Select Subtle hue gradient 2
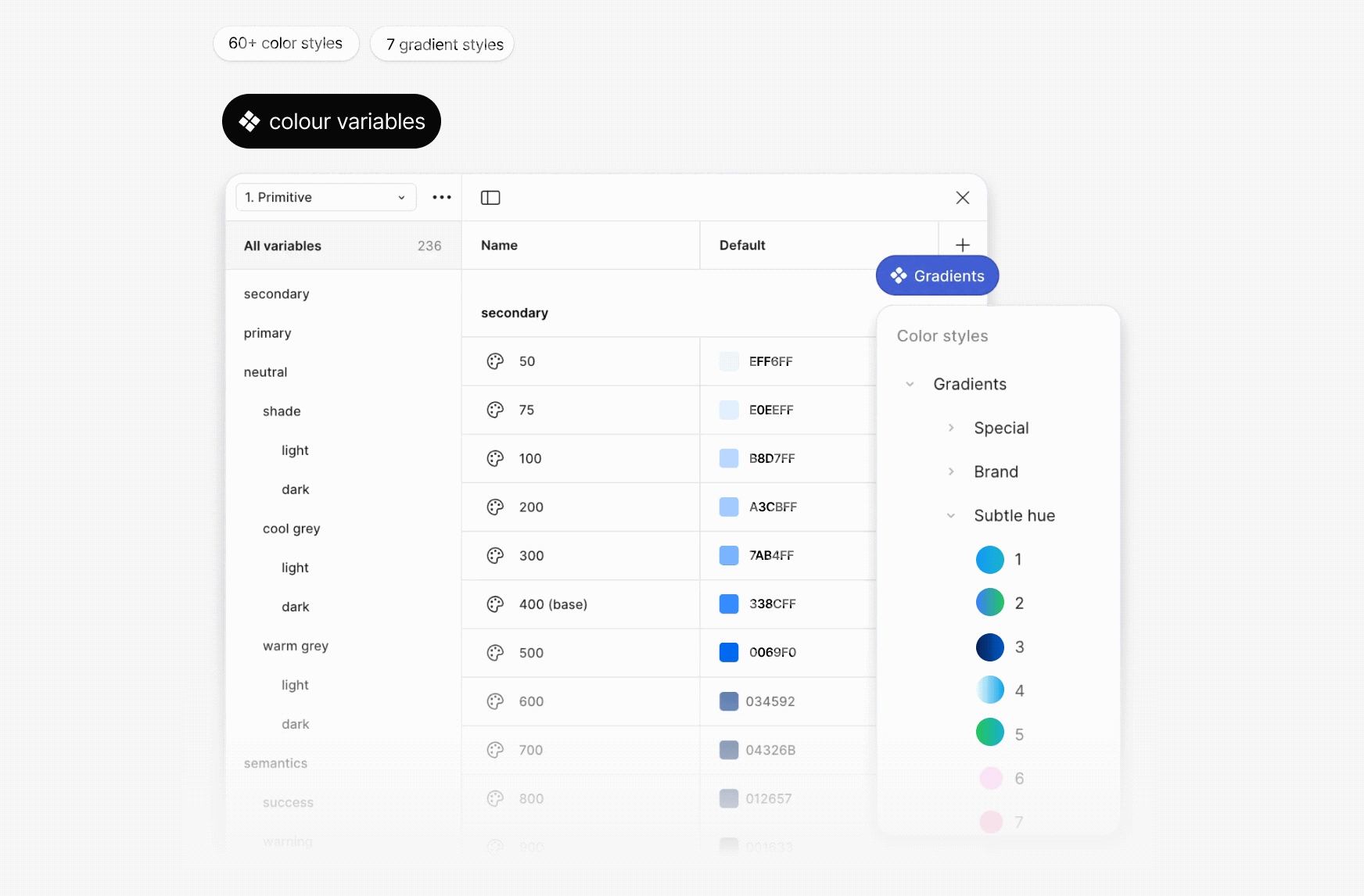The image size is (1364, 896). point(990,603)
